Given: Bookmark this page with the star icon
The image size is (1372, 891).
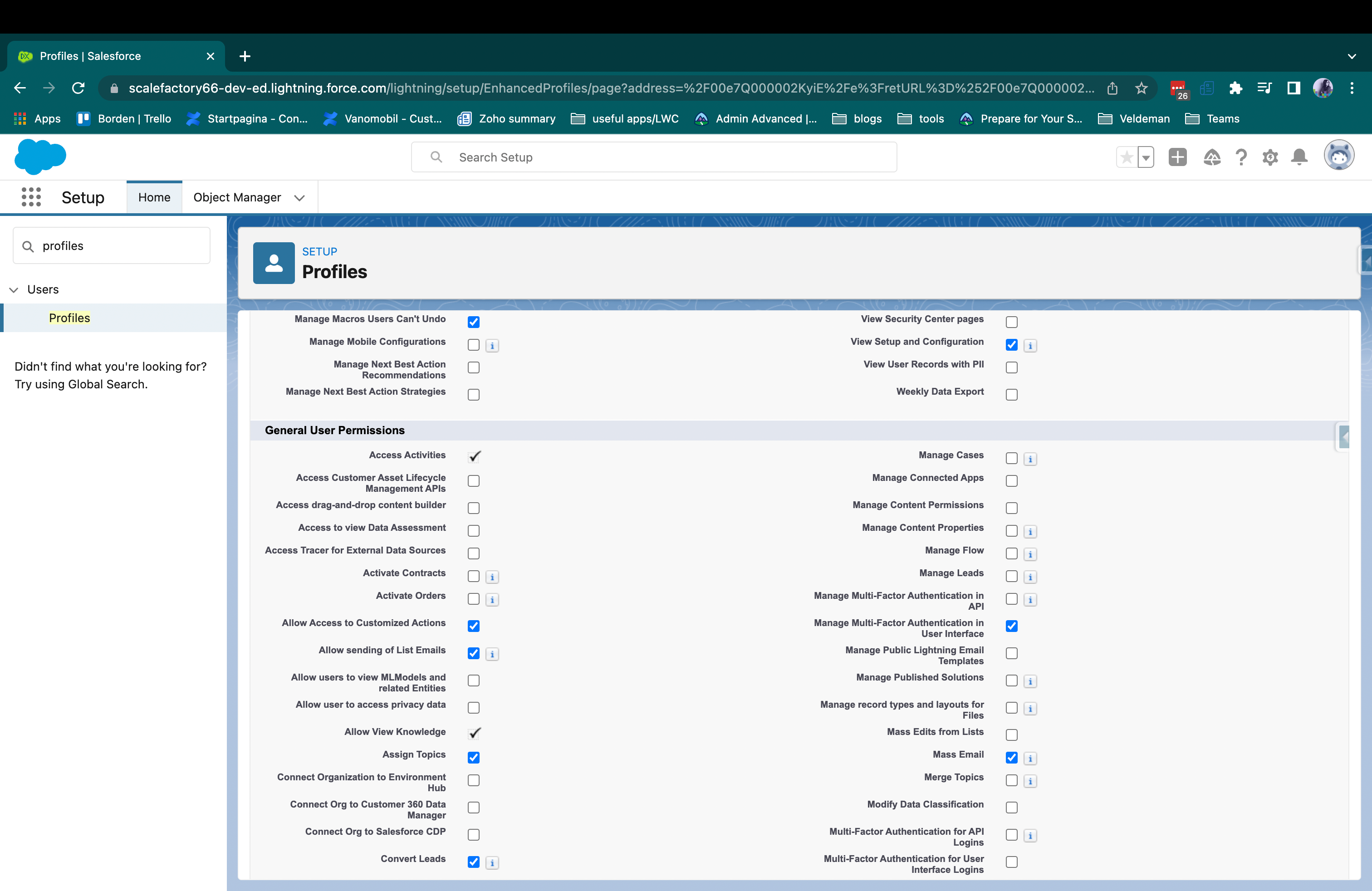Looking at the screenshot, I should [1141, 88].
